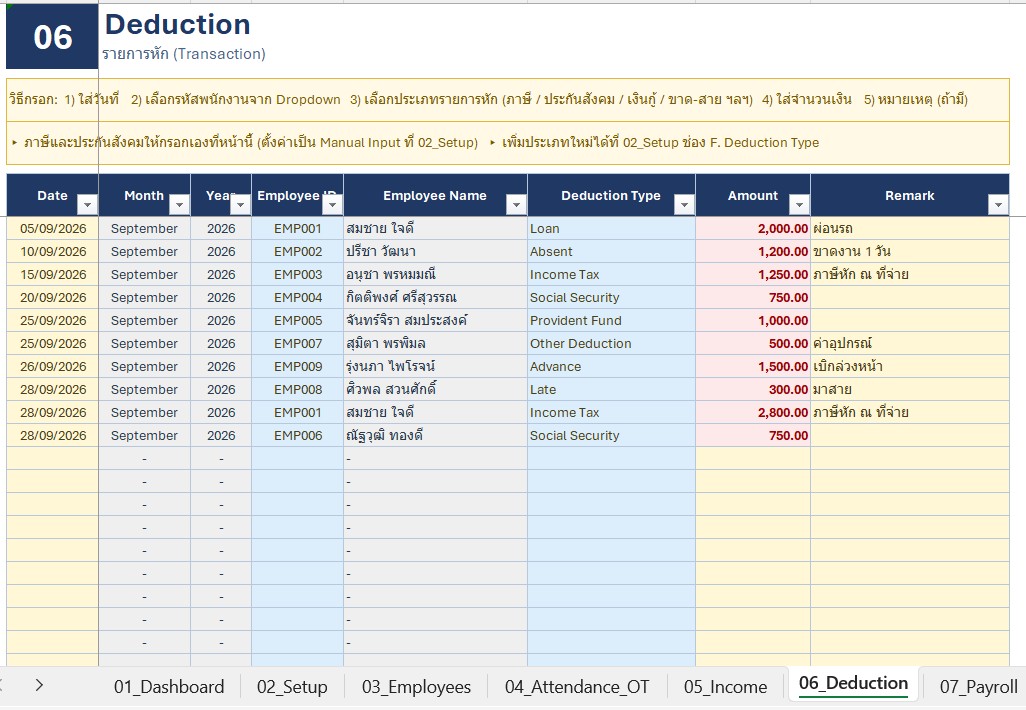Switch to the 01_Dashboard sheet tab
The image size is (1026, 710).
click(169, 686)
